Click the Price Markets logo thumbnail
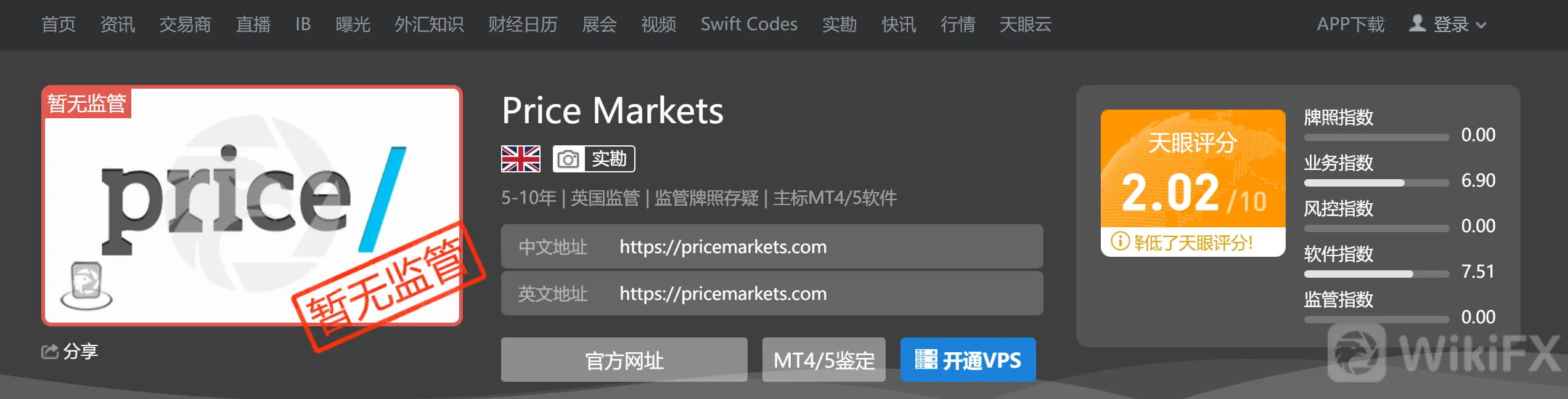1568x399 pixels. 252,206
